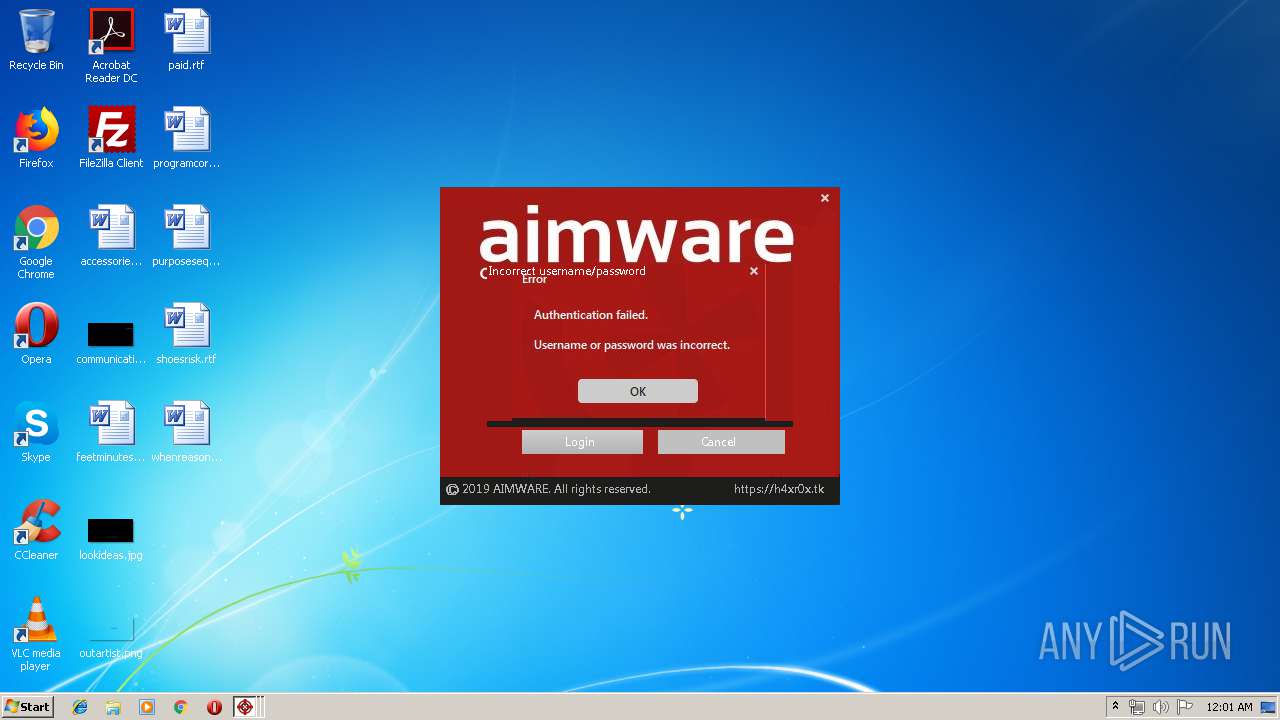Open the h4xr0x.tk link

pos(779,489)
